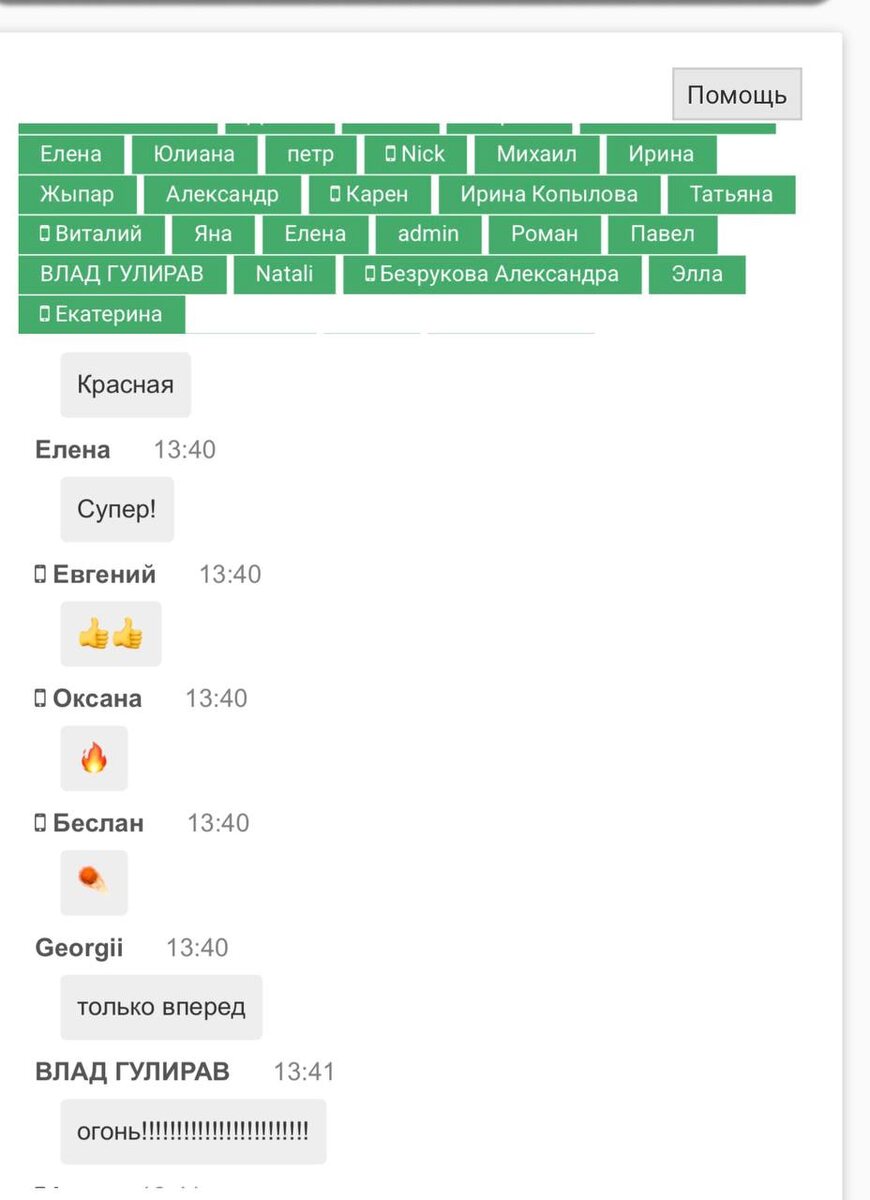Click Georgii's name in the chat
The width and height of the screenshot is (870, 1200).
pos(79,948)
